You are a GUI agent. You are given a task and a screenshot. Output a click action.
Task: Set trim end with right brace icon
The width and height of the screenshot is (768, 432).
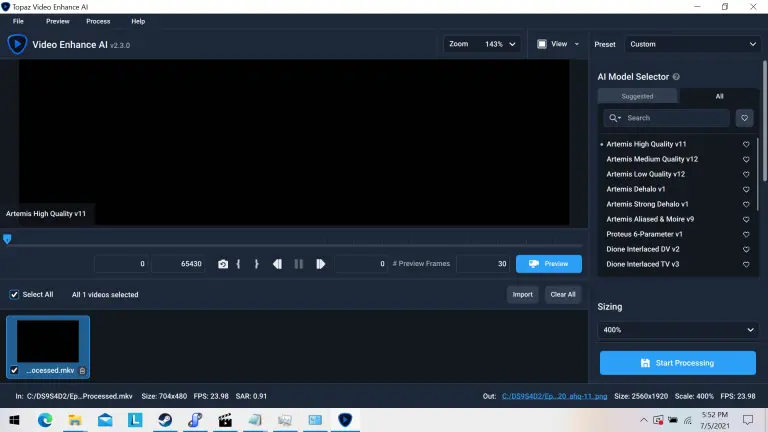pos(256,264)
